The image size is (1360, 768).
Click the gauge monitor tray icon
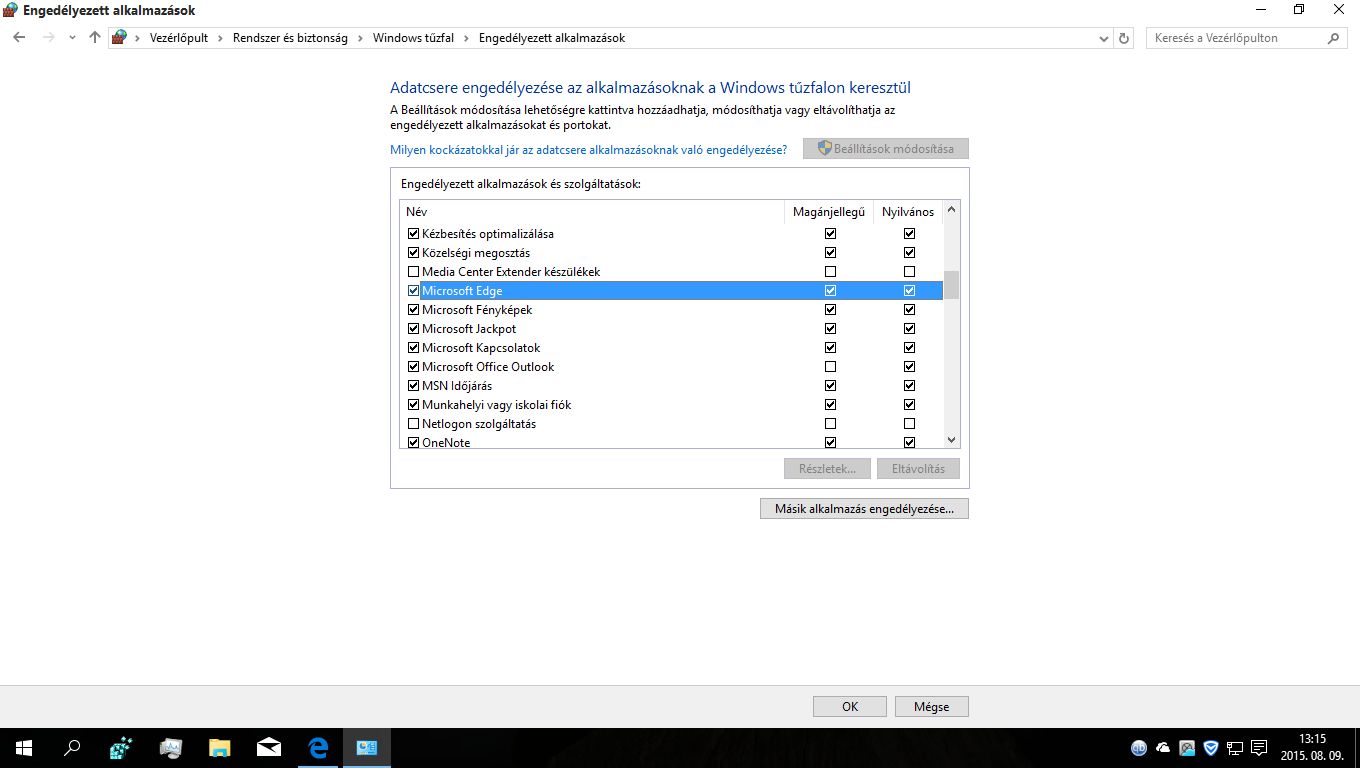1187,748
